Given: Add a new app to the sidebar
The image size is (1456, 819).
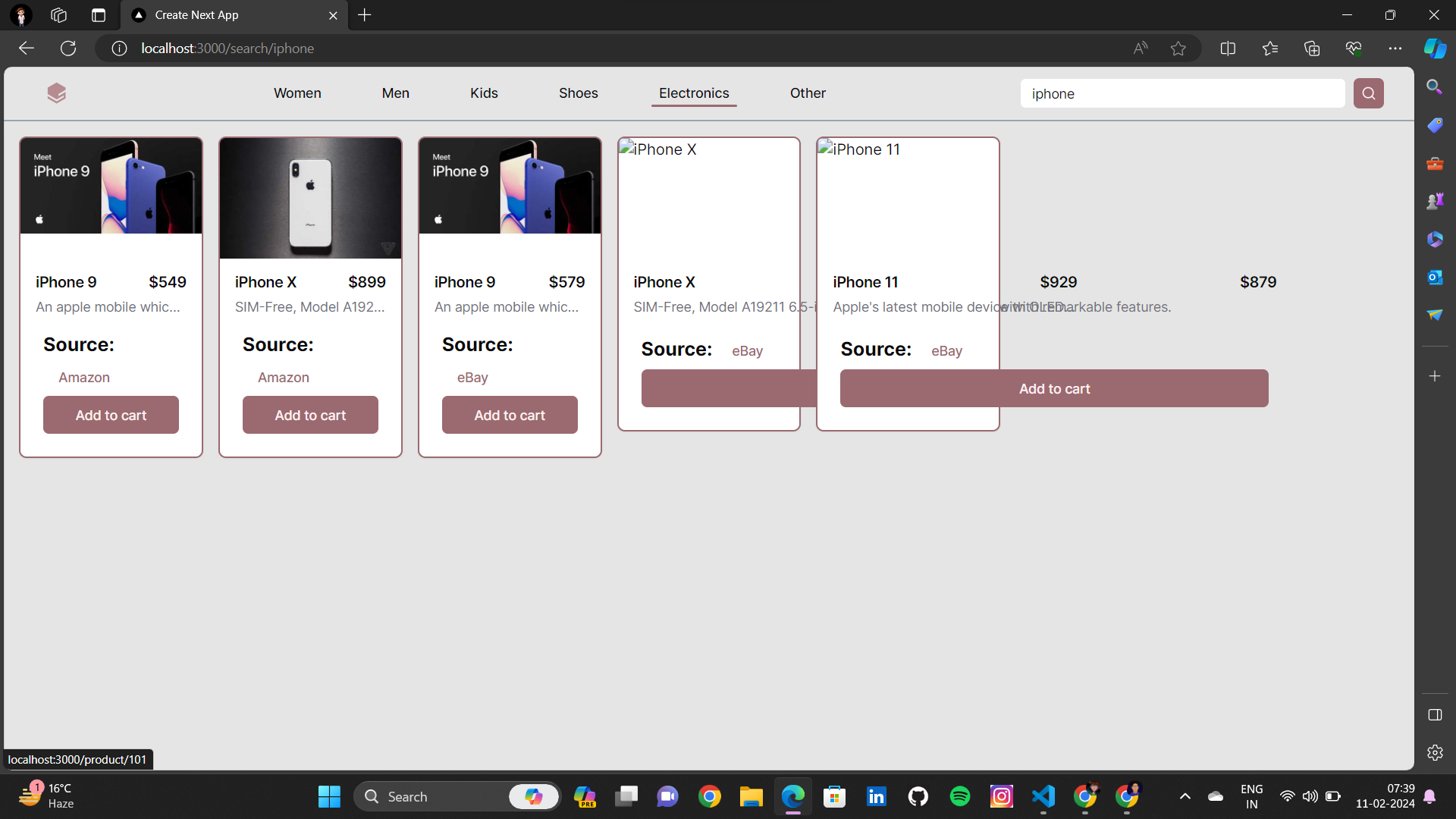Looking at the screenshot, I should click(x=1434, y=376).
